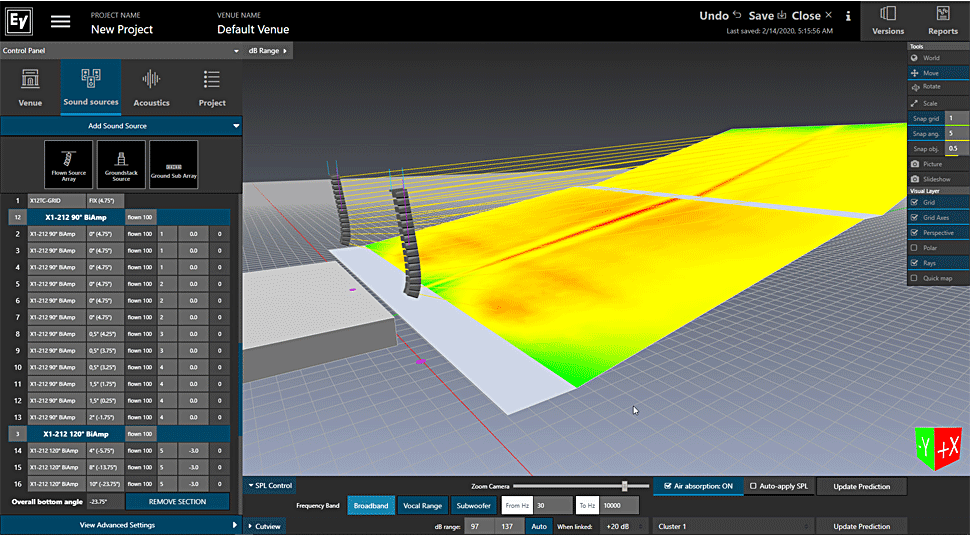Select the X1-212 120° BiAmp section header
Image resolution: width=970 pixels, height=535 pixels.
(76, 434)
